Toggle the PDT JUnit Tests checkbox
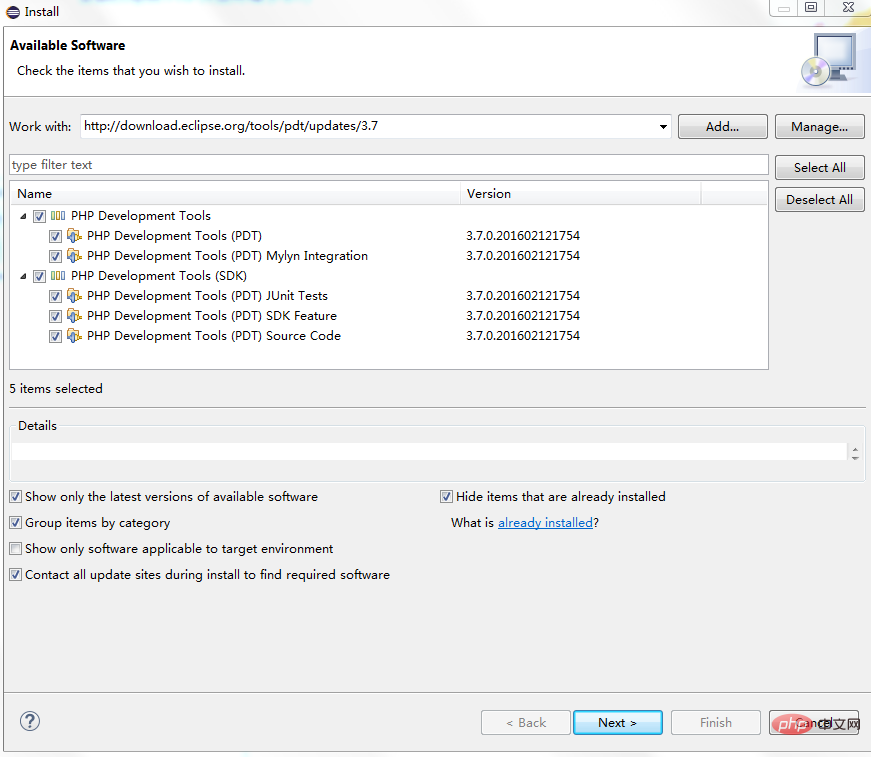This screenshot has height=757, width=871. tap(55, 296)
